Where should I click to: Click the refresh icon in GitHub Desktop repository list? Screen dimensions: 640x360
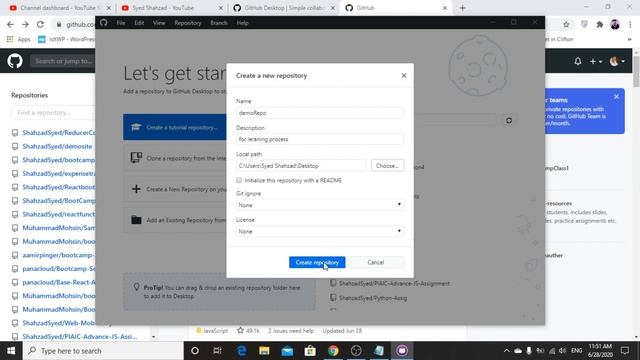coord(509,120)
